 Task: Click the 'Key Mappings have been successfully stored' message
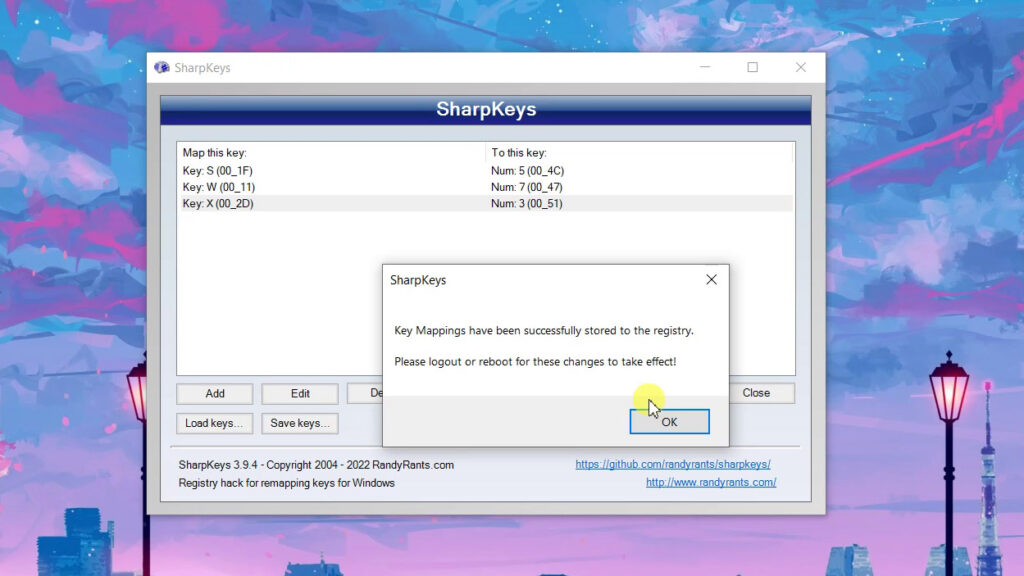[544, 330]
